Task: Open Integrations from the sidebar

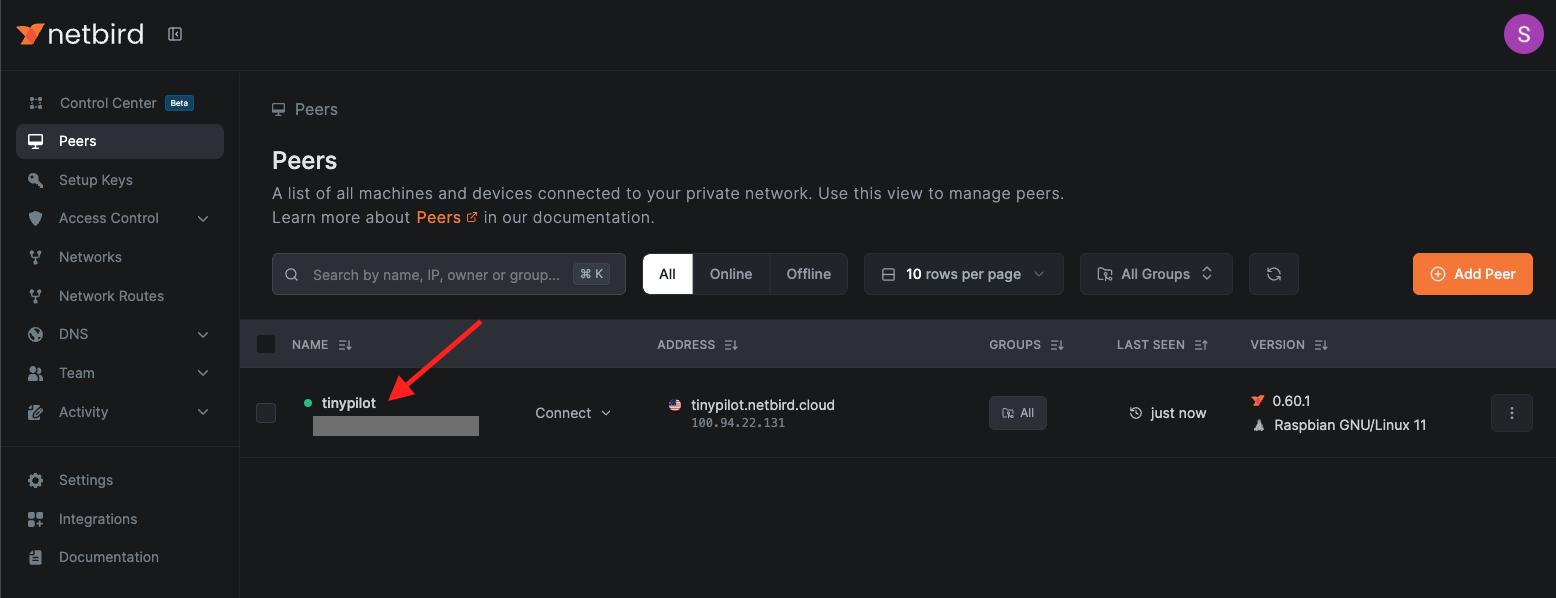Action: (x=96, y=519)
